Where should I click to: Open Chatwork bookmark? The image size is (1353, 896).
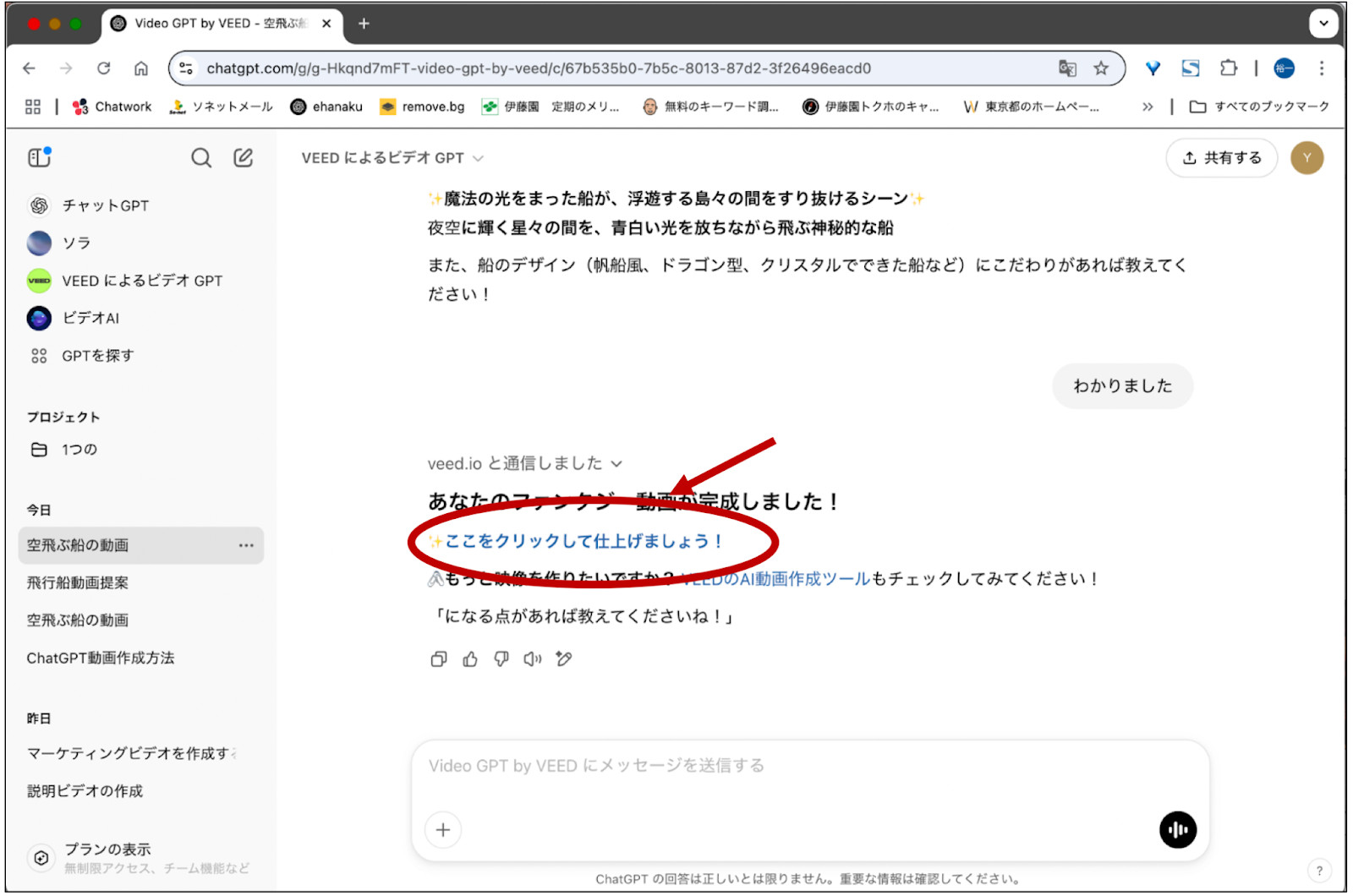pyautogui.click(x=112, y=107)
